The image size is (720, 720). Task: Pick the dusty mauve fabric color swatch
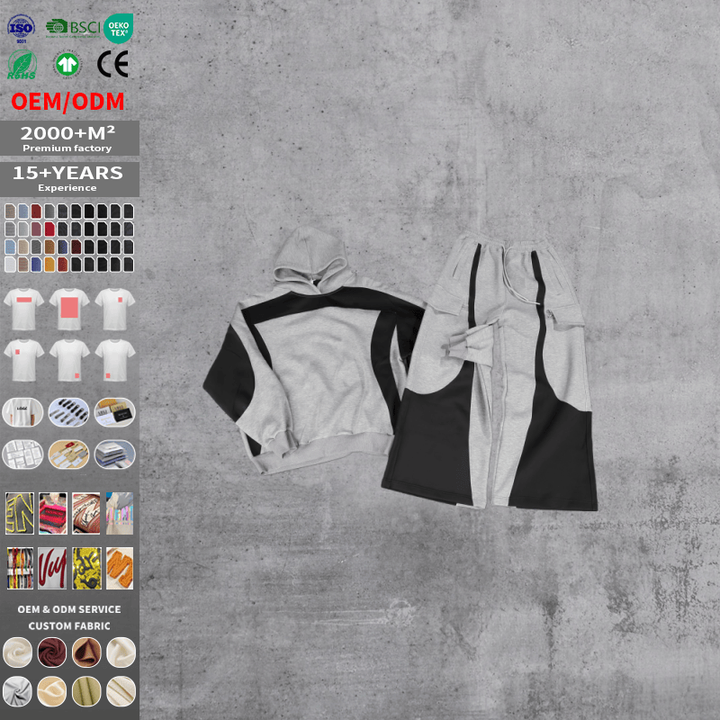(36, 229)
